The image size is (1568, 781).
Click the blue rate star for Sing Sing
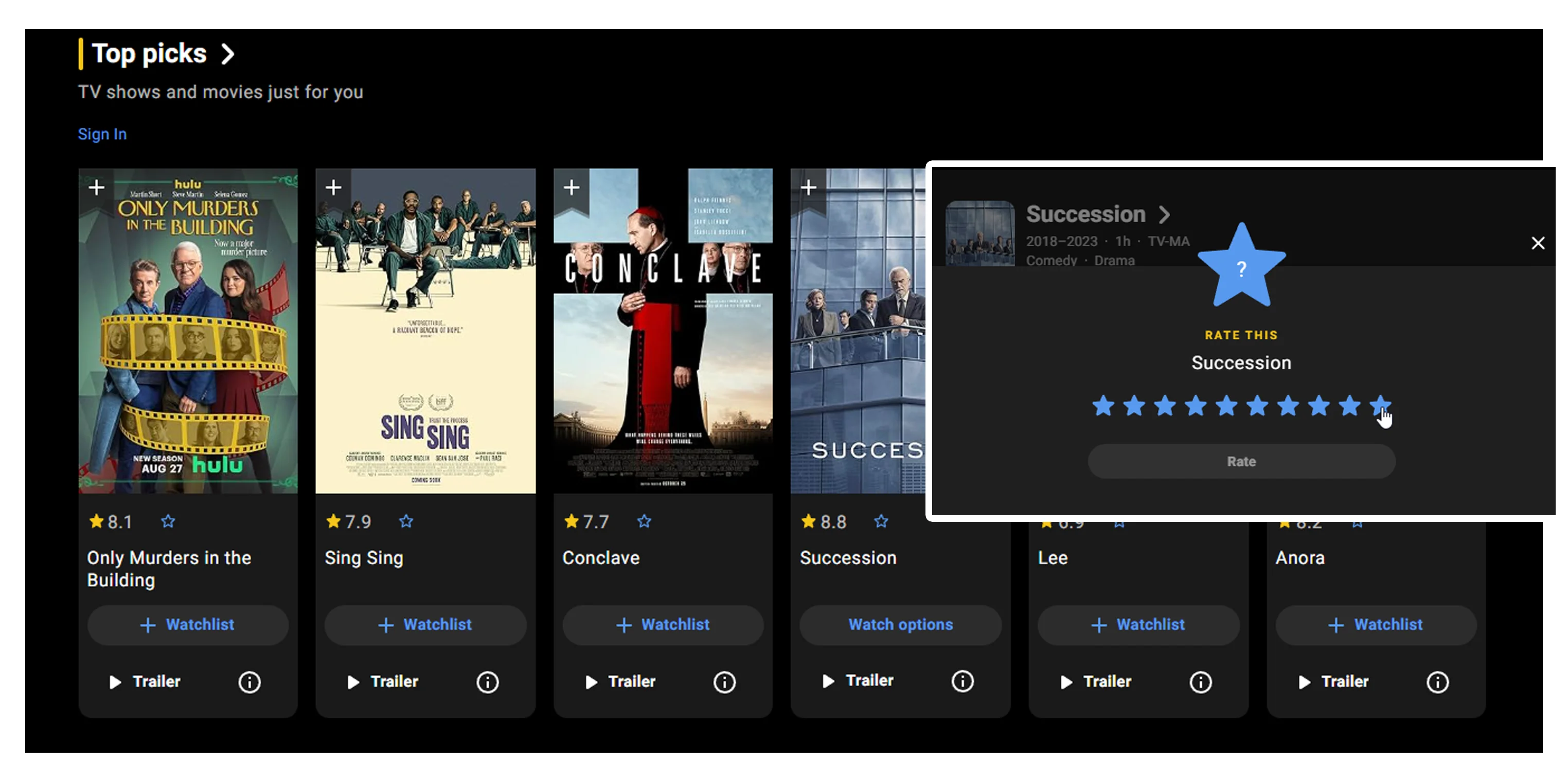click(x=406, y=521)
